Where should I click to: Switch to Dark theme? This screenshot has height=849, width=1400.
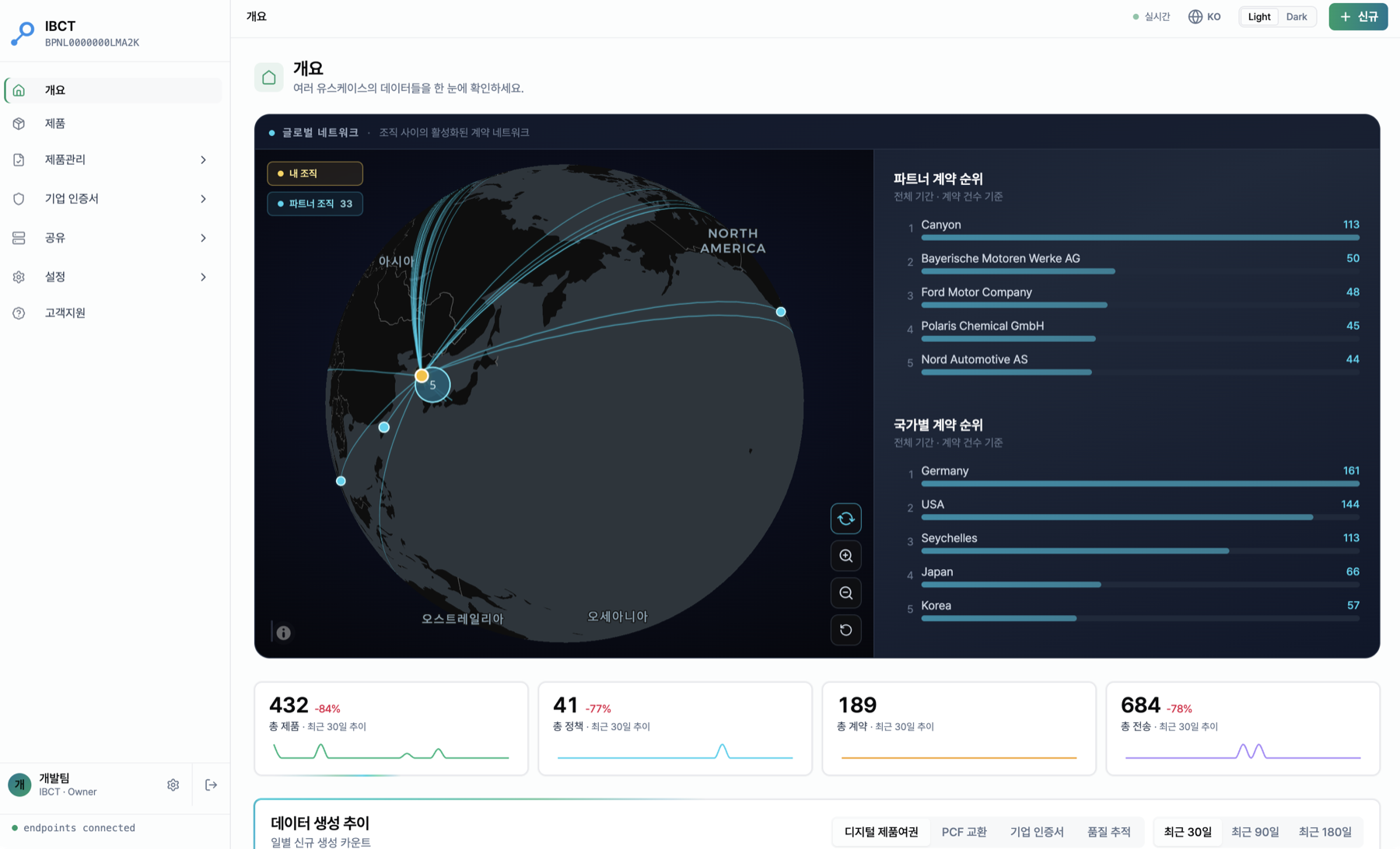coord(1297,16)
